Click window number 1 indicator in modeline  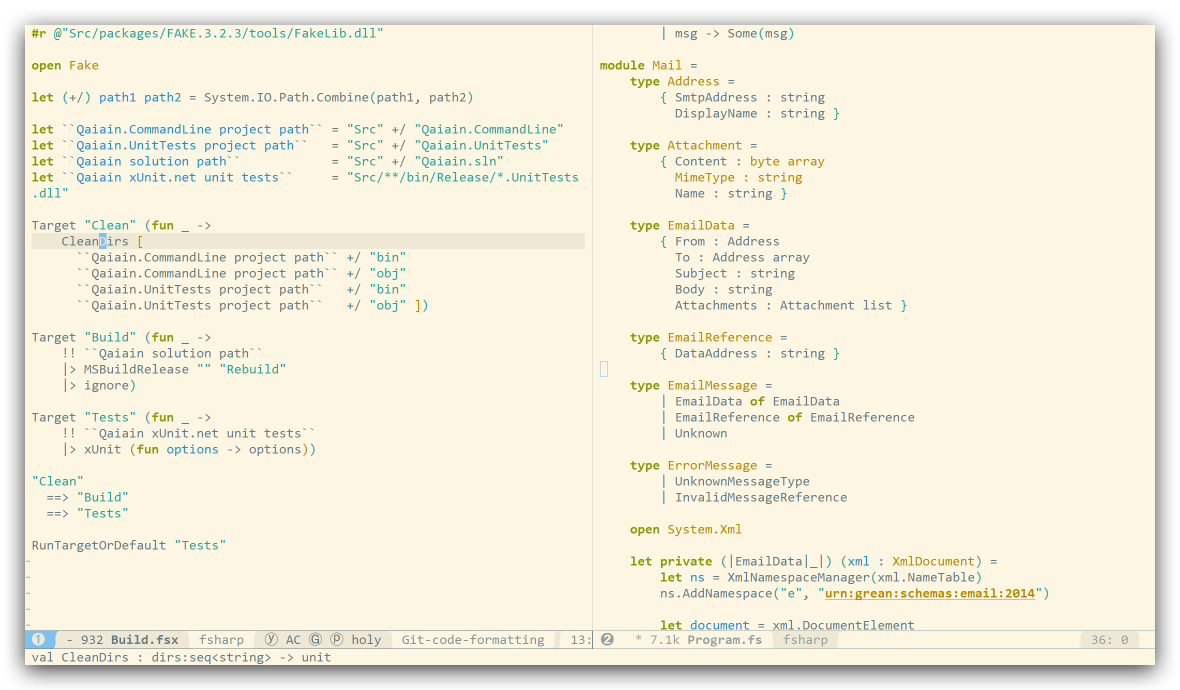click(x=38, y=640)
